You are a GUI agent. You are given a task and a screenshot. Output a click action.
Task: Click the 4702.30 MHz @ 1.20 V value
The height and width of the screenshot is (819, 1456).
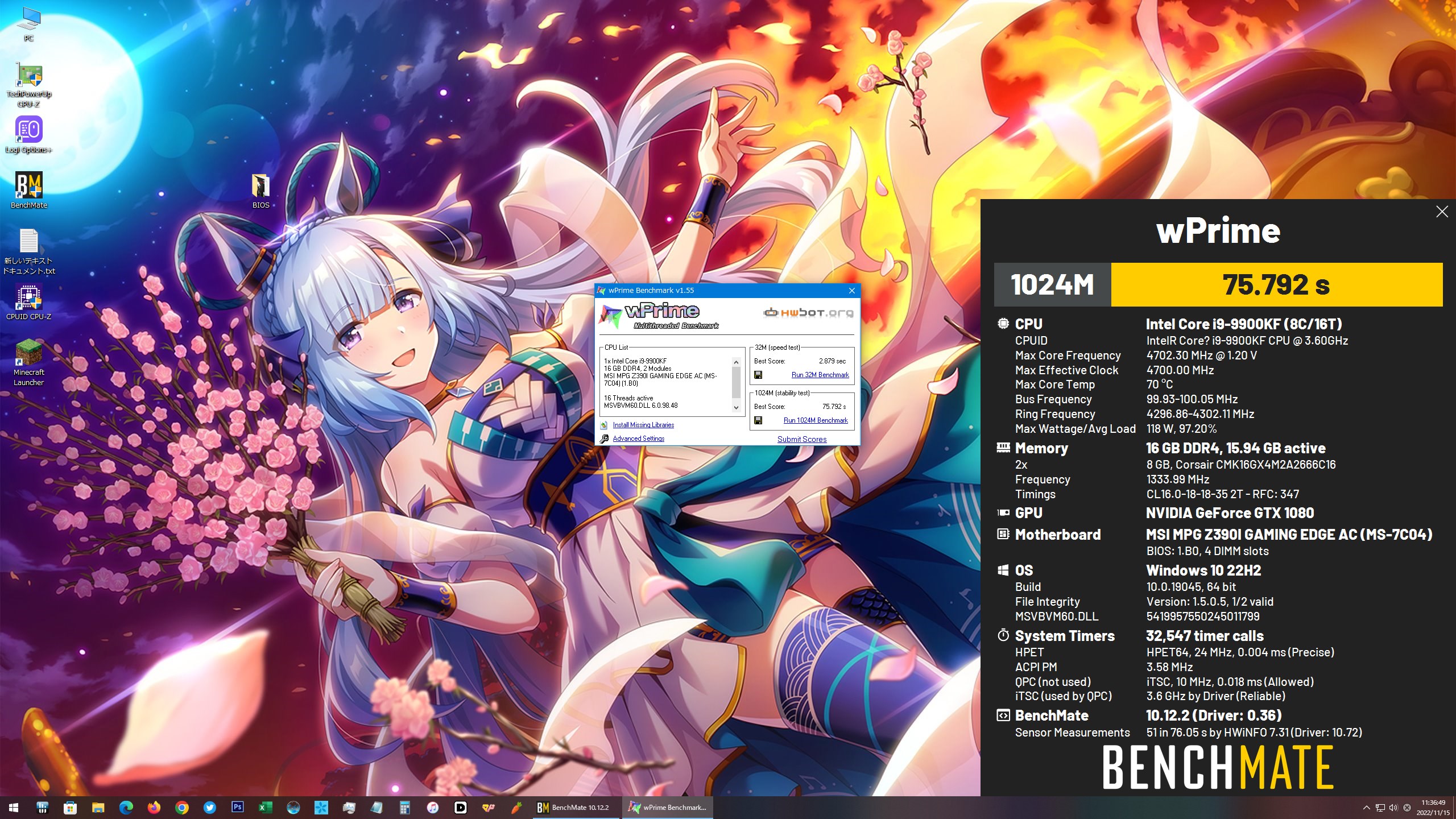click(x=1201, y=355)
